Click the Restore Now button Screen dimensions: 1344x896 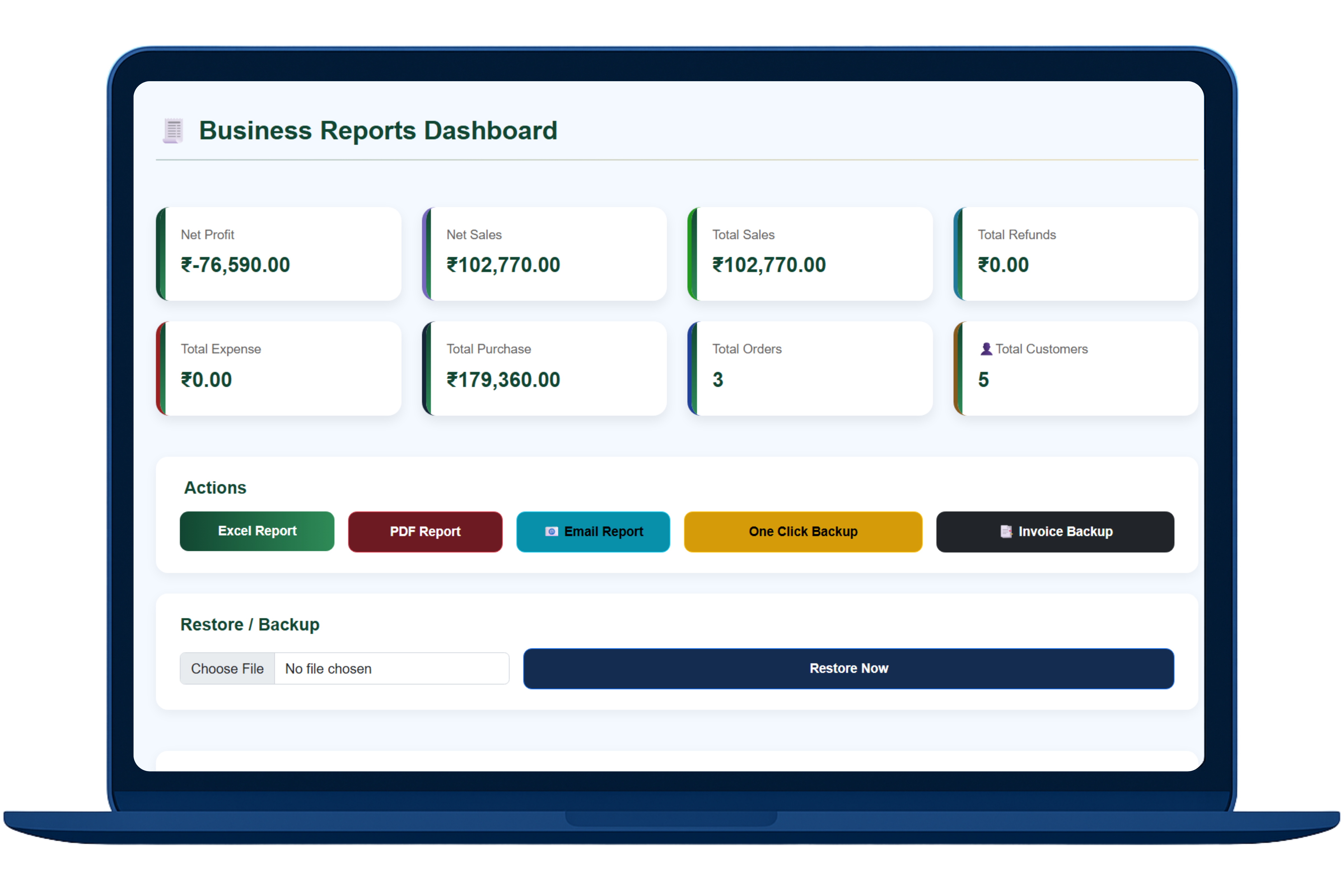click(849, 668)
